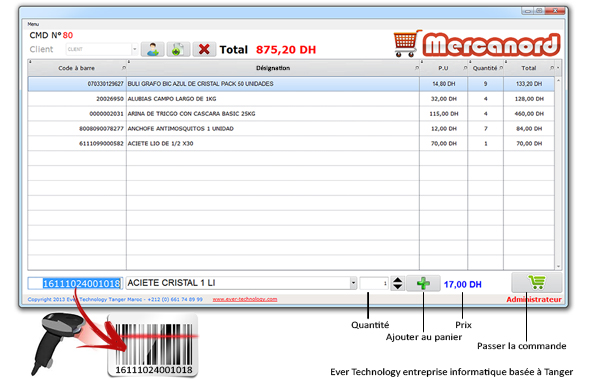
Task: Sort by P.U column header
Action: click(x=443, y=68)
